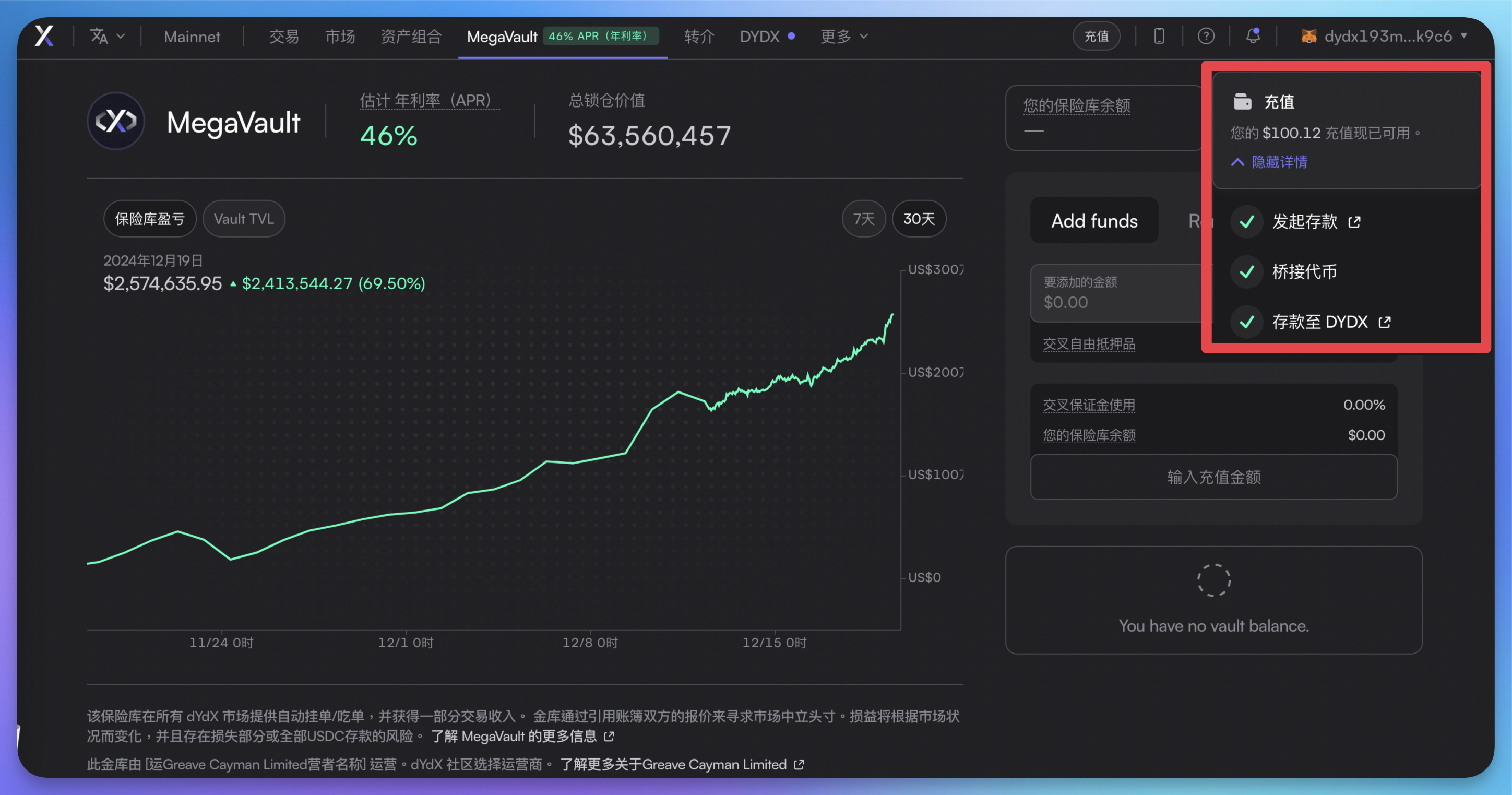Click the 充值 deposit button in header

pyautogui.click(x=1096, y=36)
